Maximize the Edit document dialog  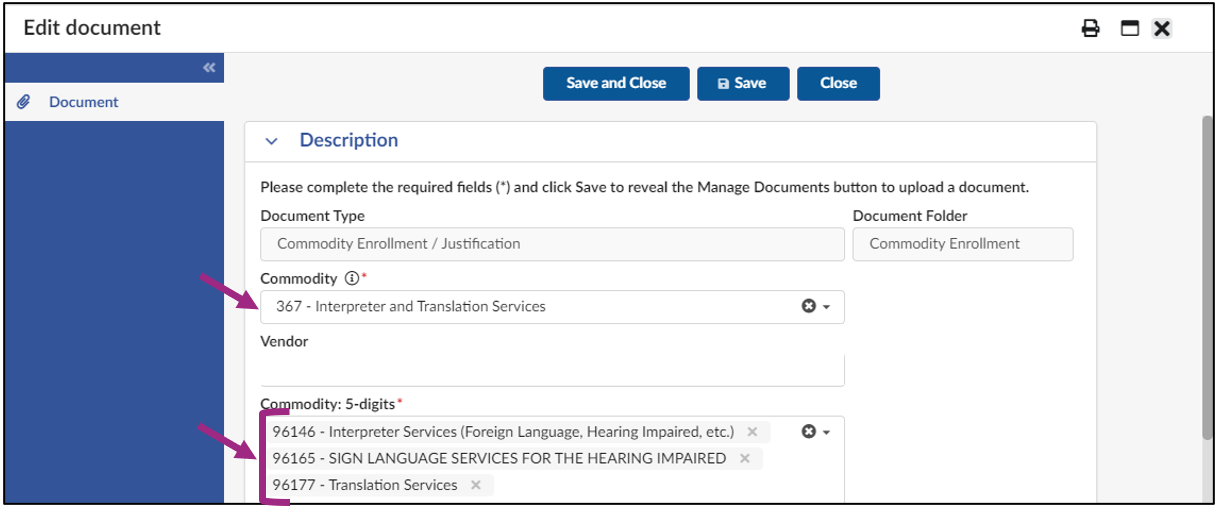1130,28
